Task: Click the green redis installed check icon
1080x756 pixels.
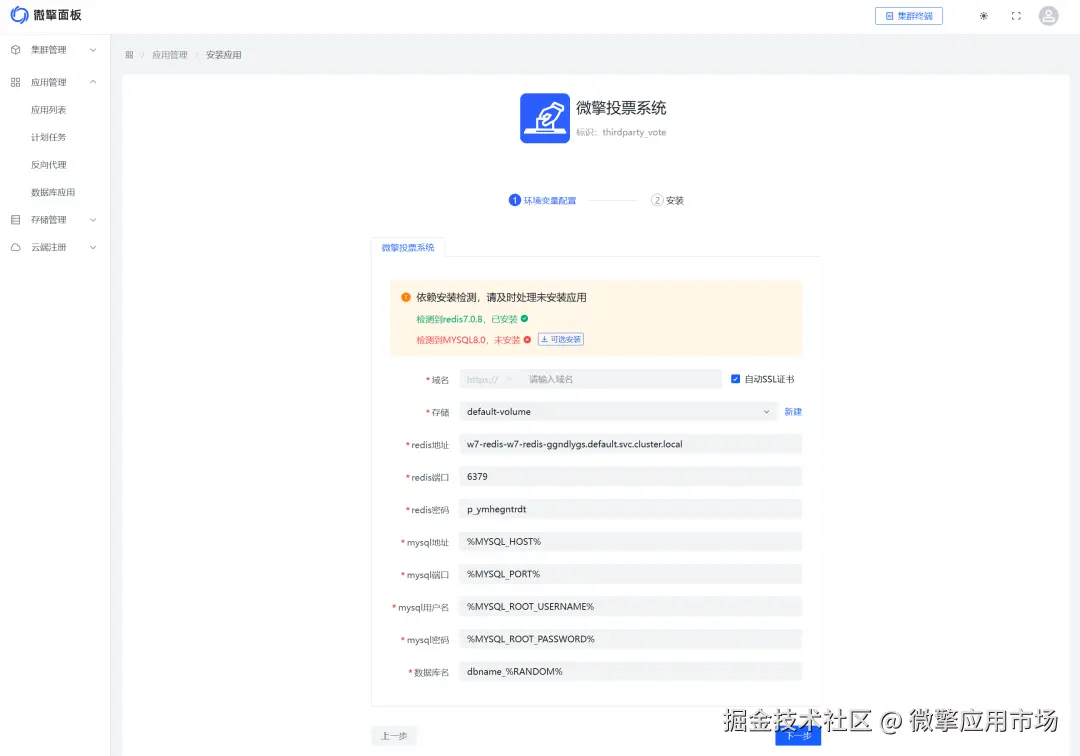Action: click(x=525, y=319)
